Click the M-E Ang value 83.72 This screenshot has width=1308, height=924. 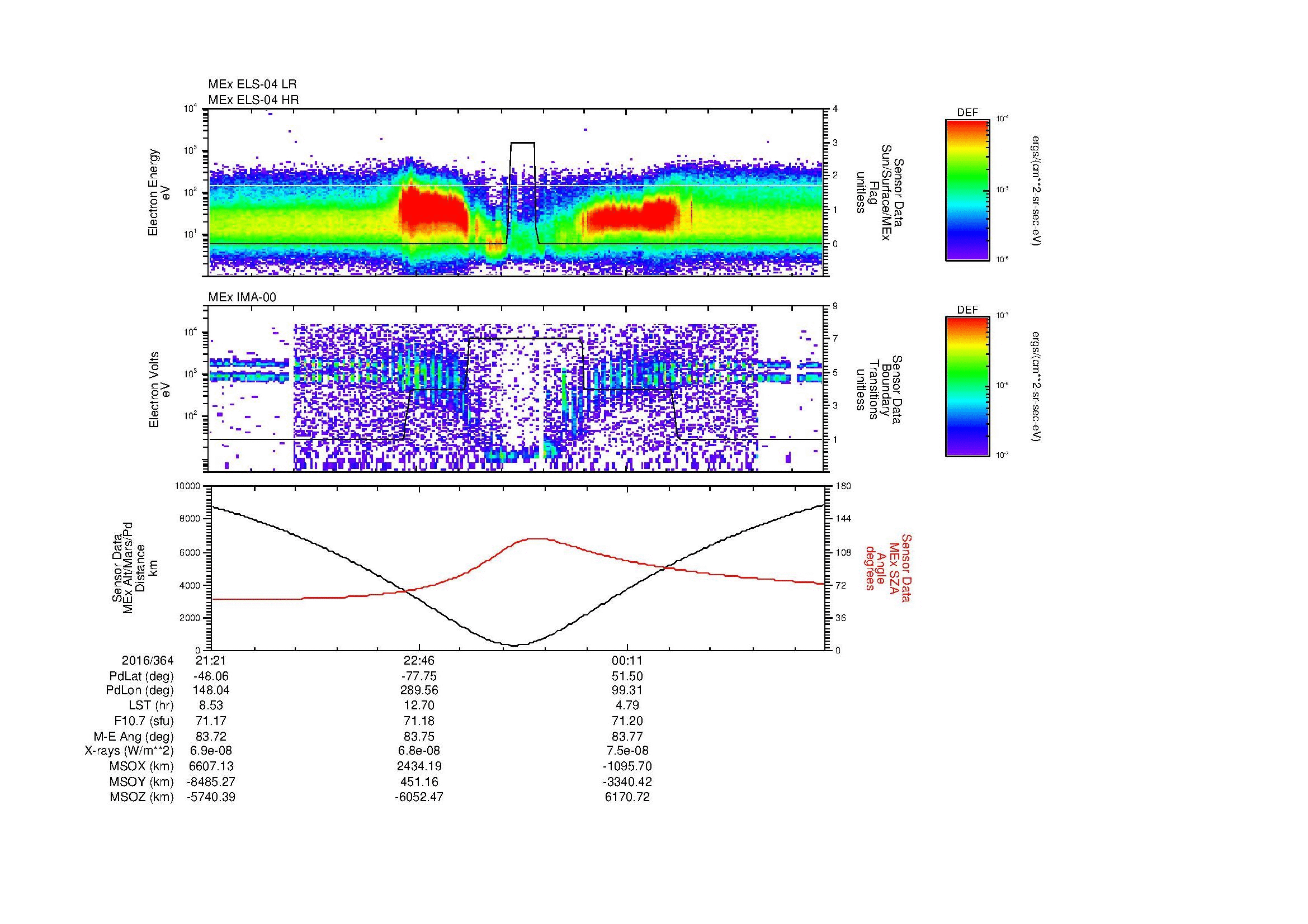211,736
